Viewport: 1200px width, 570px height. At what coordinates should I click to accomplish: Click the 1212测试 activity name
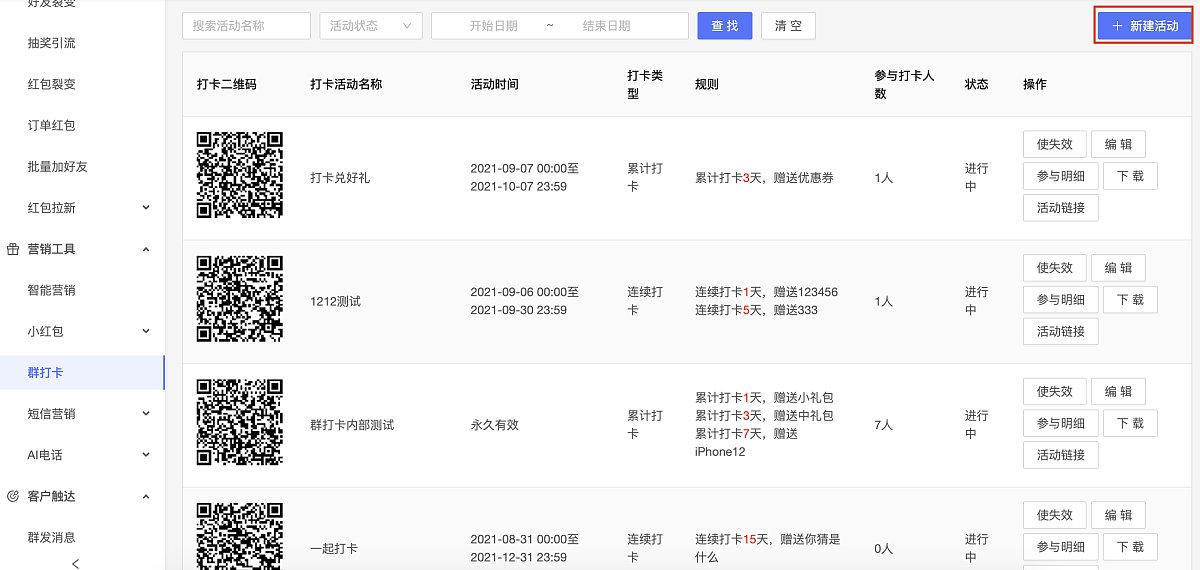click(336, 301)
